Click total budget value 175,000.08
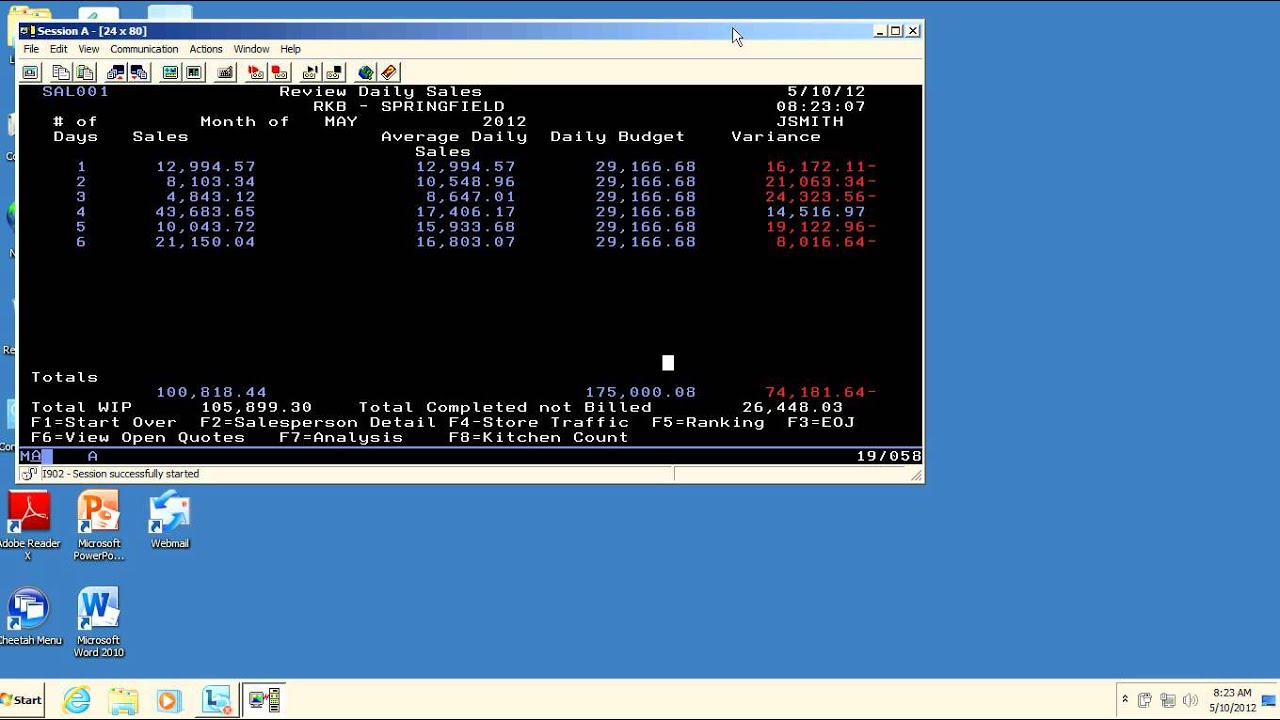Viewport: 1280px width, 720px height. click(x=640, y=392)
